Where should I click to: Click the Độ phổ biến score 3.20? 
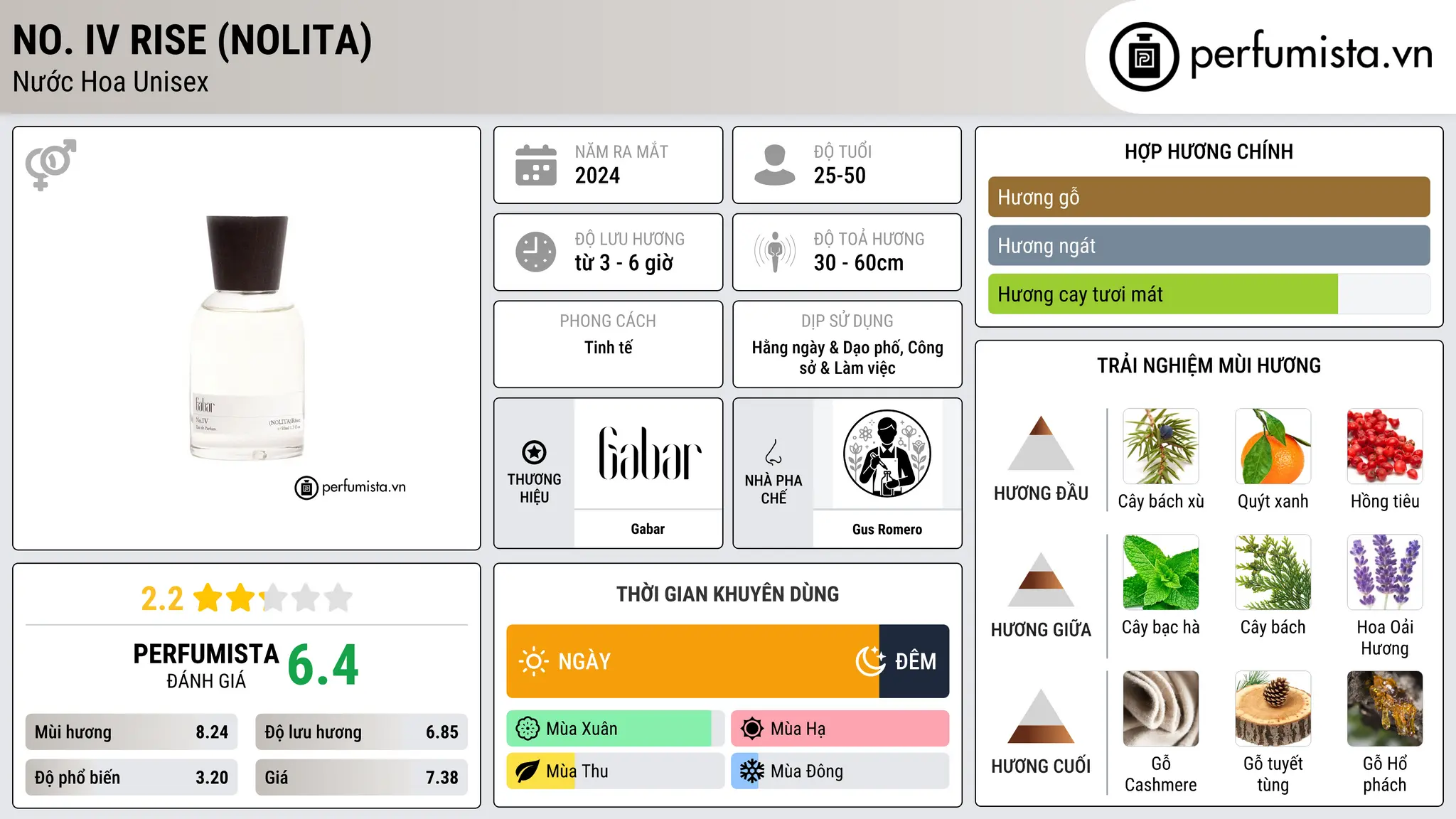212,778
